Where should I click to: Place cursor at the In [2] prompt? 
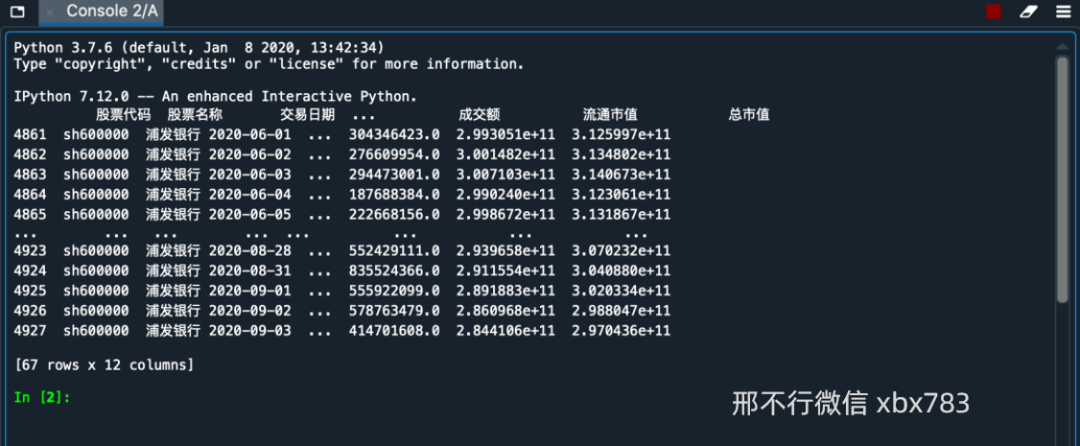pyautogui.click(x=42, y=397)
